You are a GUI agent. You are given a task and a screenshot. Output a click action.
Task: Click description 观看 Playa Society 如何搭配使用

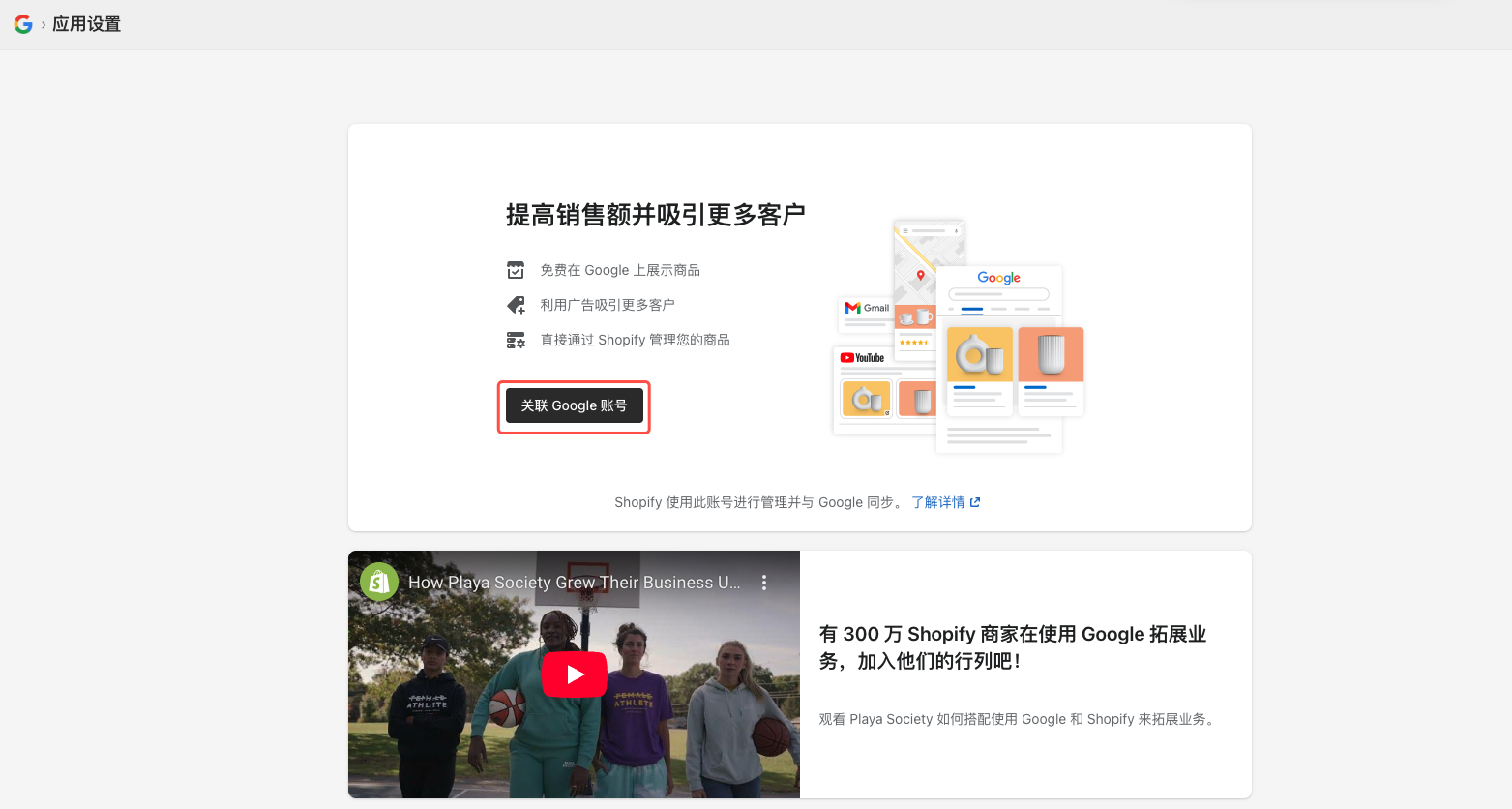pyautogui.click(x=1018, y=719)
